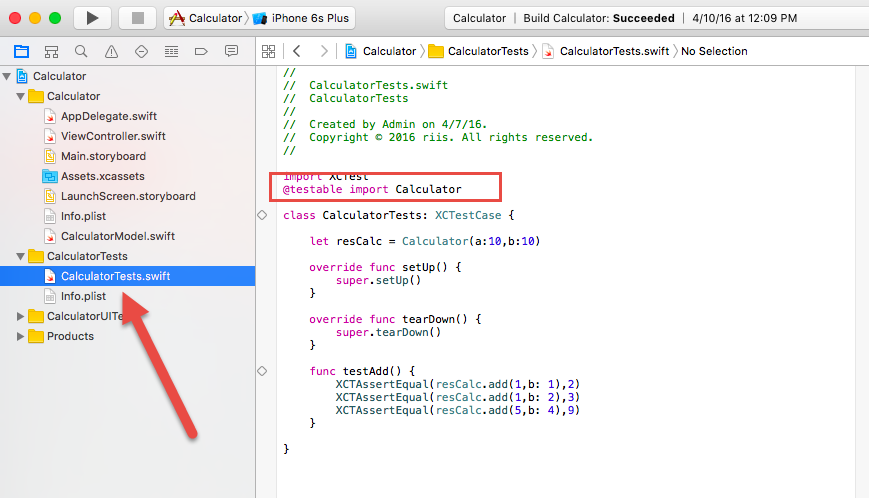Run testAdd test via gutter diamond

[262, 371]
